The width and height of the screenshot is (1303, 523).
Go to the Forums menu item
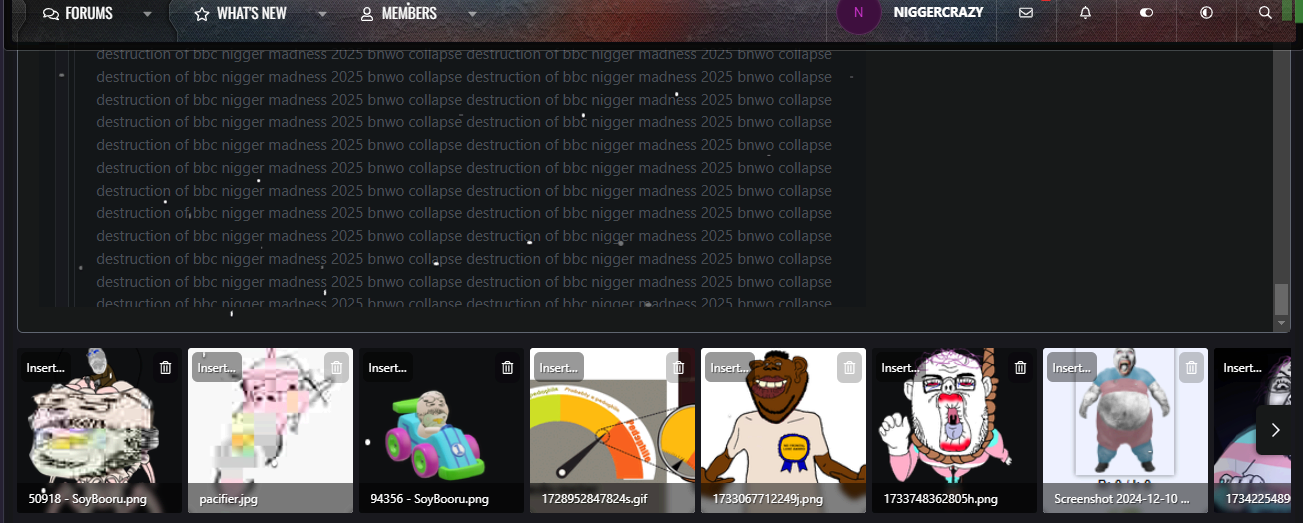click(x=79, y=14)
